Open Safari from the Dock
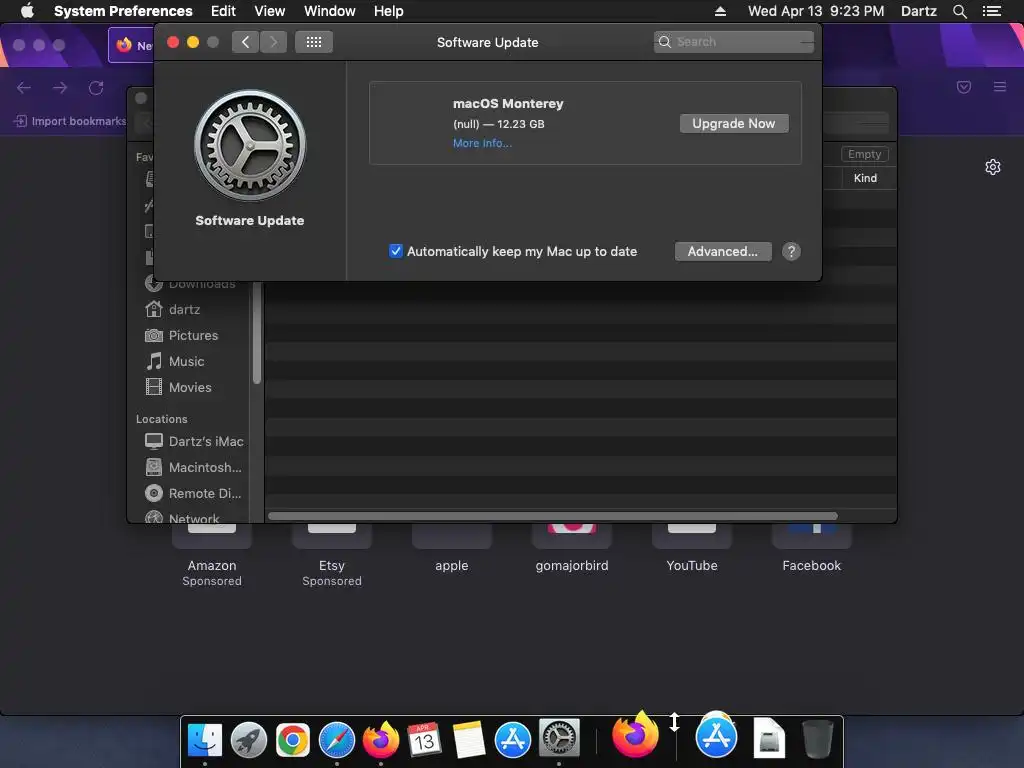 coord(336,740)
